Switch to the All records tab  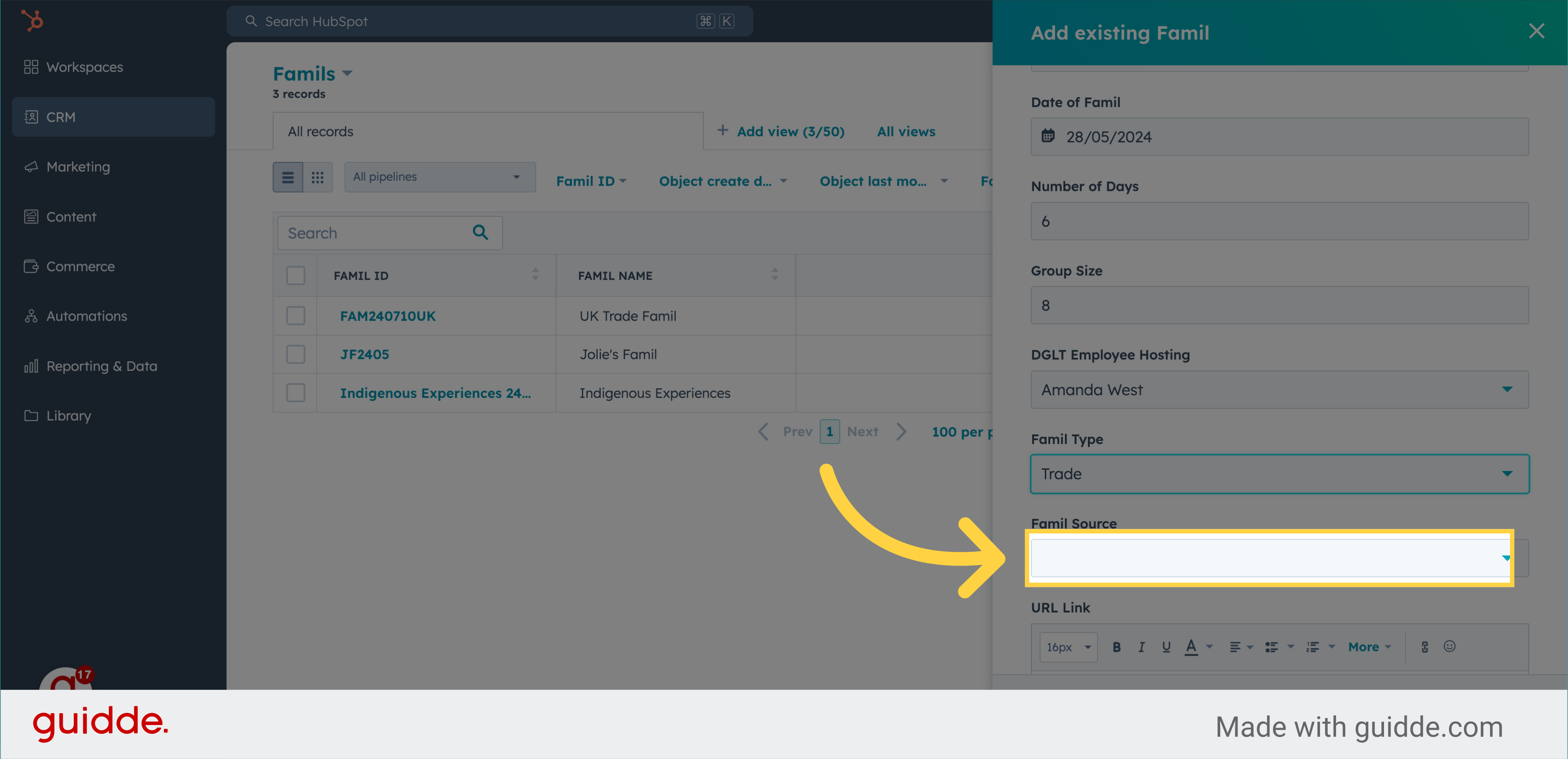pyautogui.click(x=320, y=131)
